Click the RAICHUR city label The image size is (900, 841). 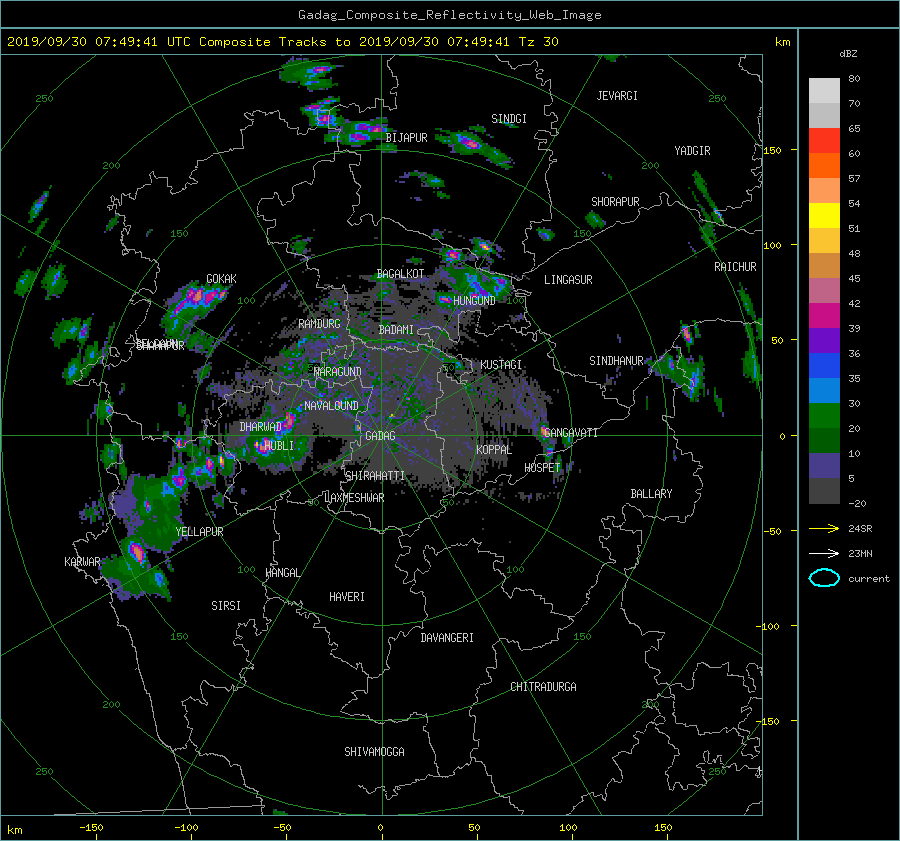click(x=735, y=267)
